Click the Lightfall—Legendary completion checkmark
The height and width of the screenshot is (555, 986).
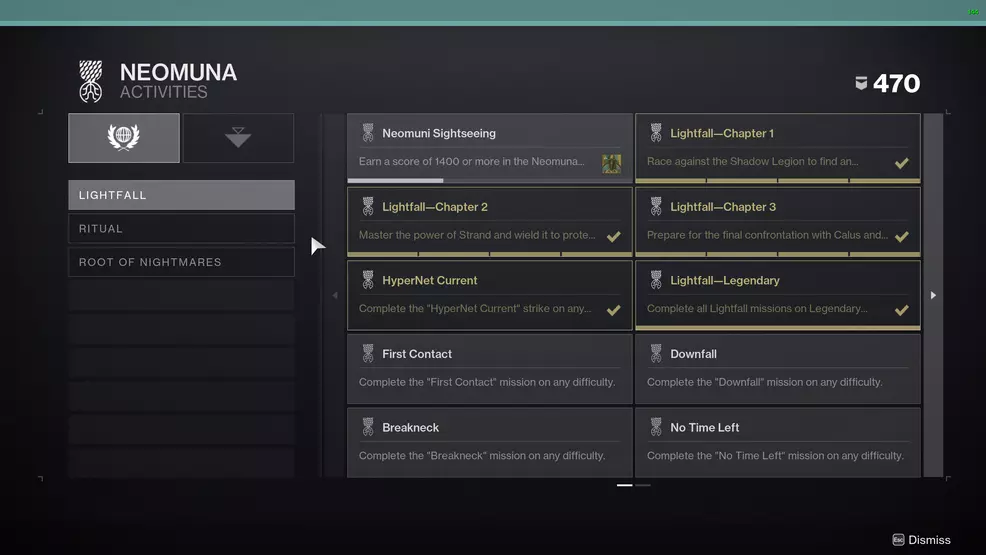point(901,310)
